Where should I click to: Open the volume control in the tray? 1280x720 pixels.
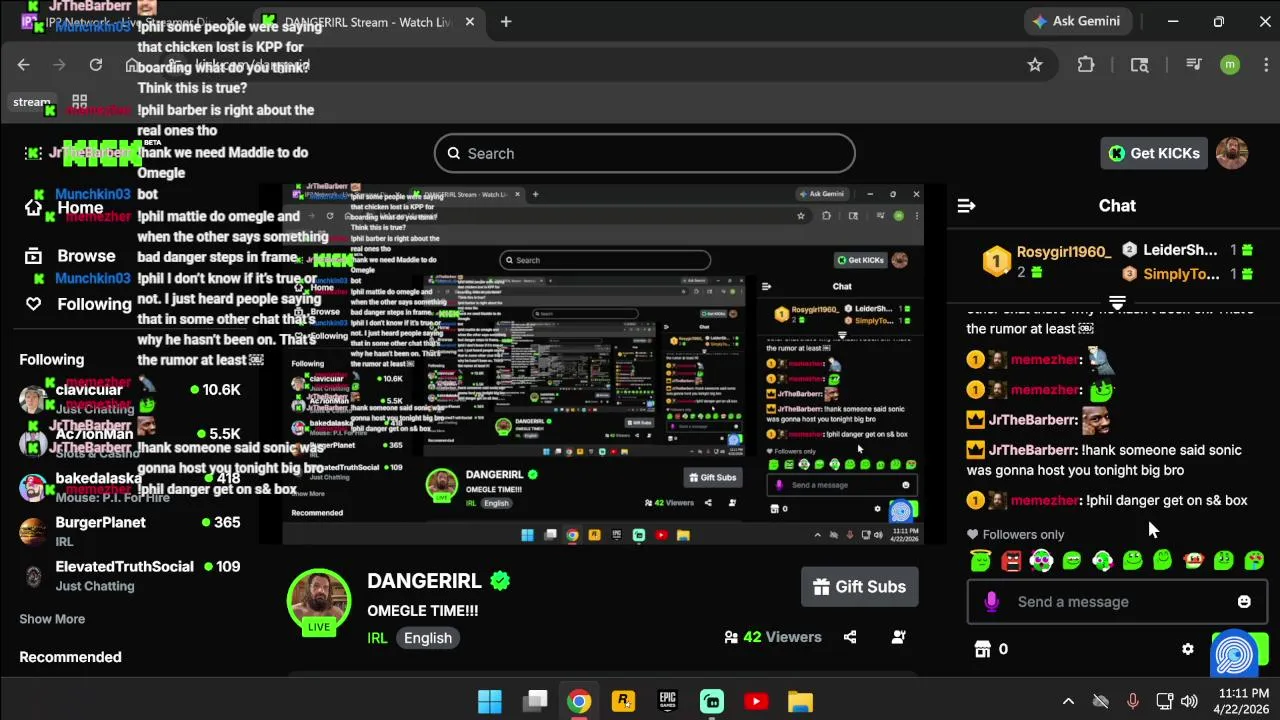tap(1190, 702)
